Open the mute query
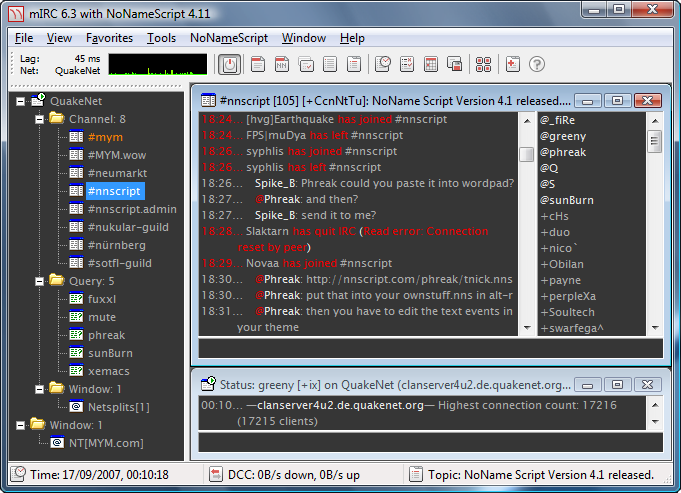Screen dimensions: 681x493 (102, 317)
